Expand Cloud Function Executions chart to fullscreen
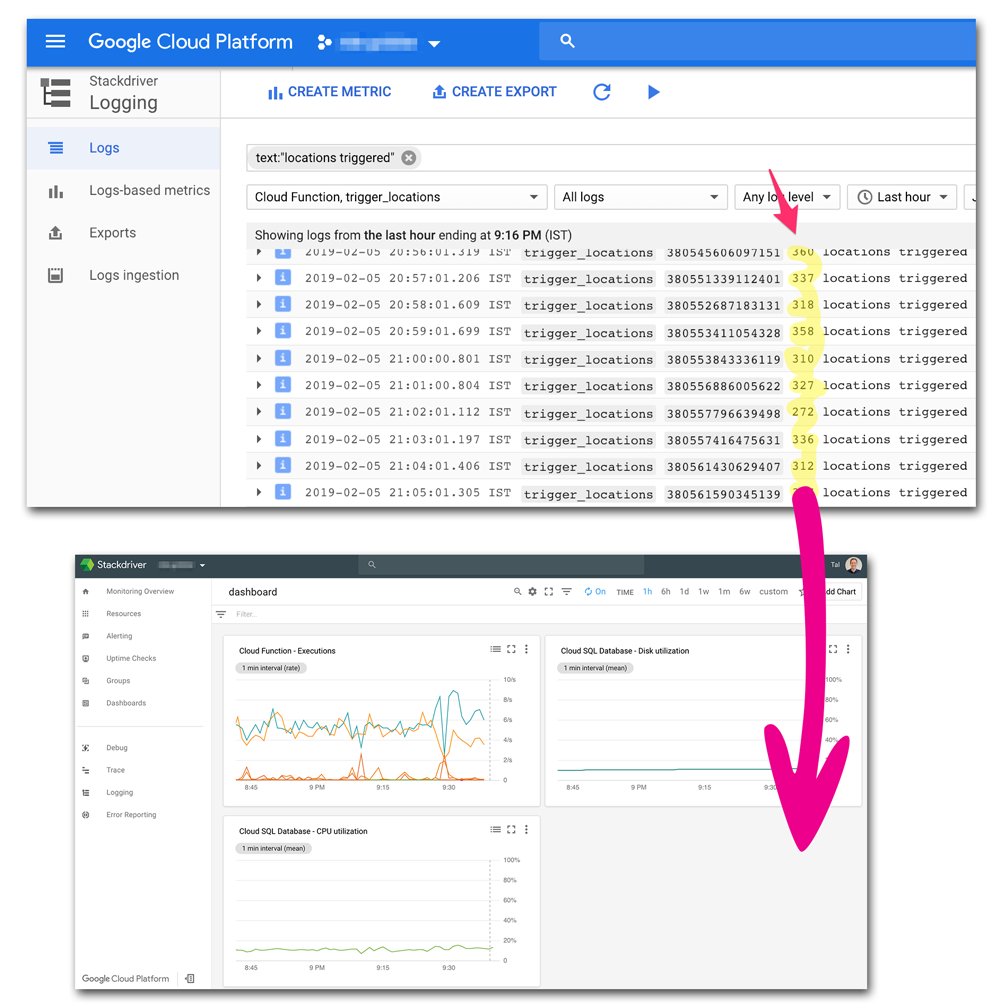 coord(511,649)
